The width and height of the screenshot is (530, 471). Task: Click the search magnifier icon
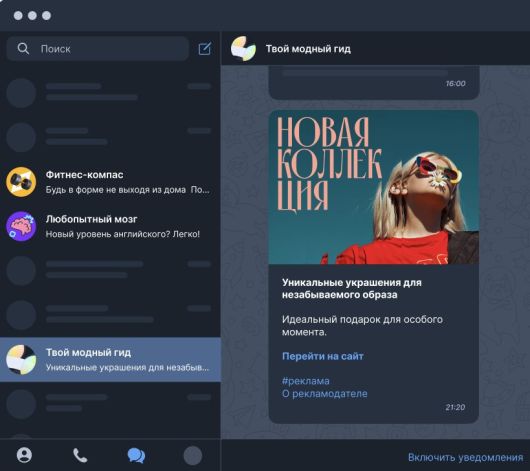point(23,49)
